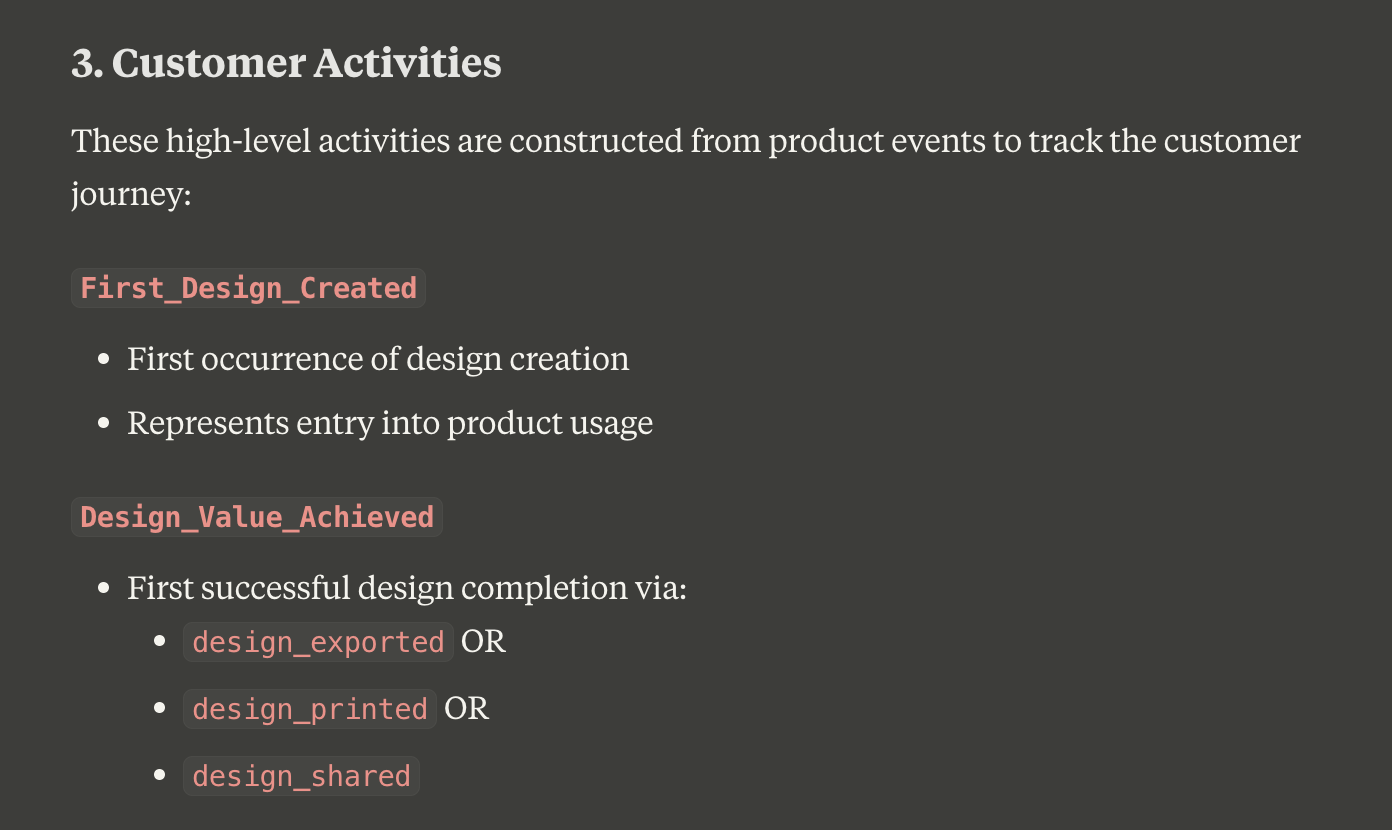Click "Represents entry into product usage" bullet text
This screenshot has height=830, width=1392.
point(390,423)
